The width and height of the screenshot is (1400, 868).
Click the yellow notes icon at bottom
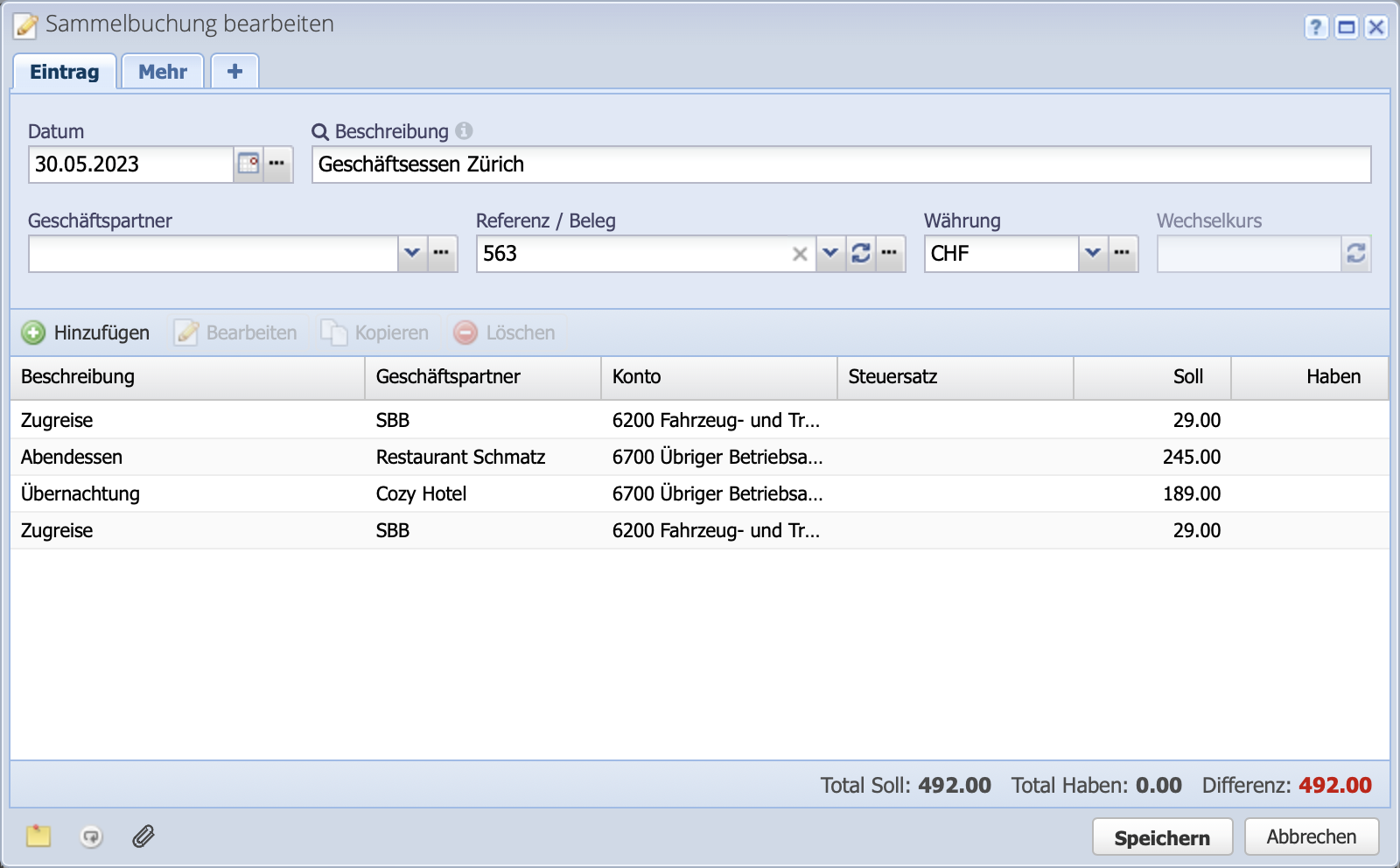38,836
